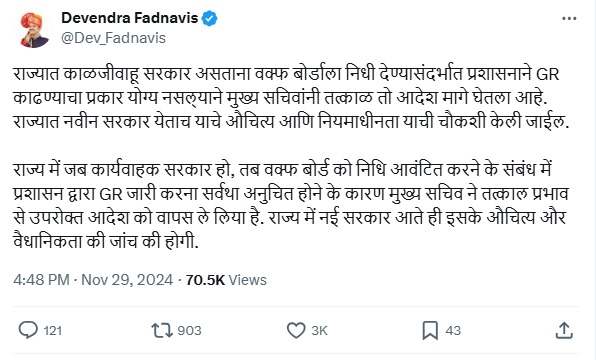Click the 43 bookmarks count
596x360 pixels.
pyautogui.click(x=453, y=330)
